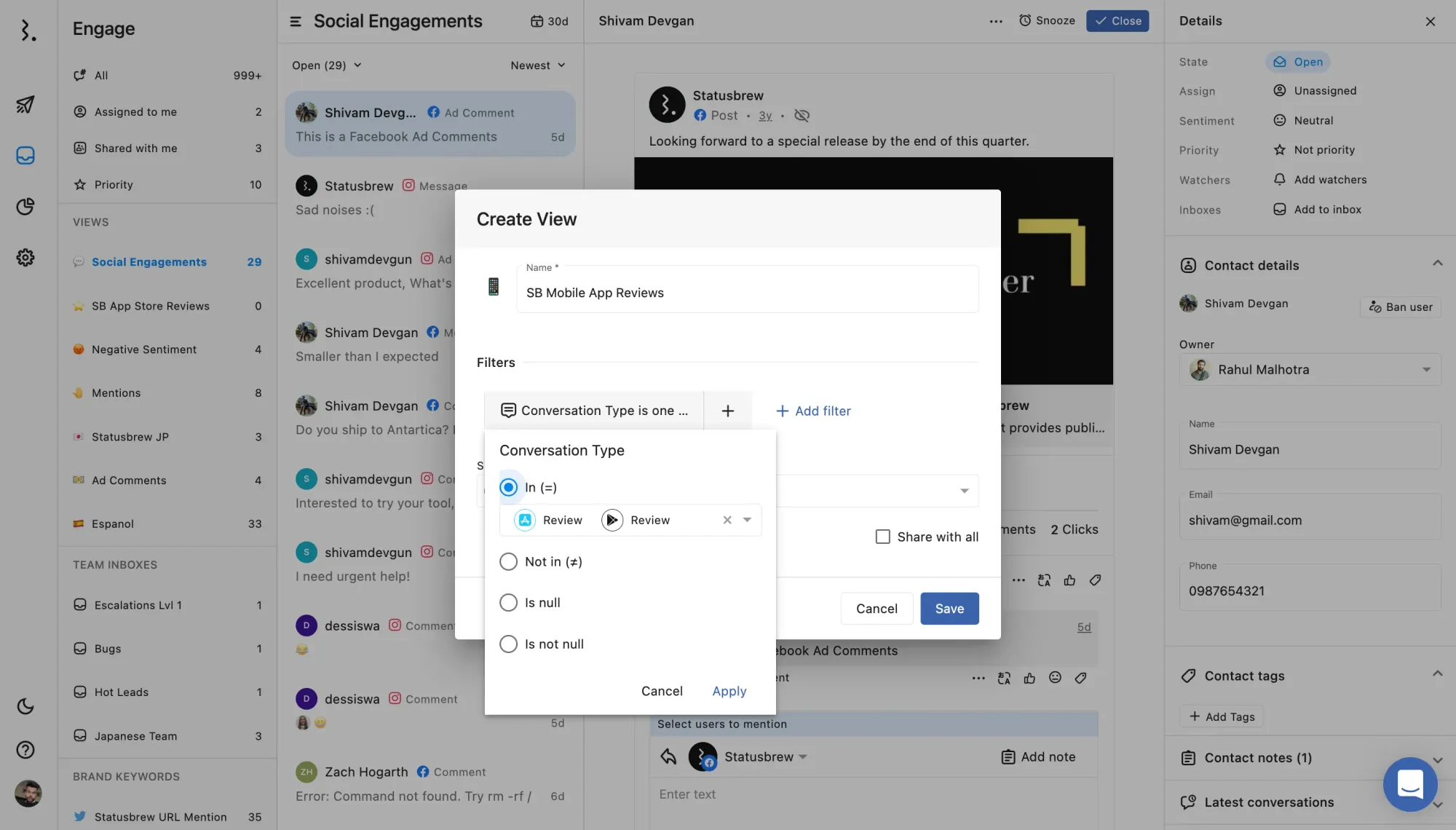
Task: Click the view Name input field
Action: coord(747,293)
